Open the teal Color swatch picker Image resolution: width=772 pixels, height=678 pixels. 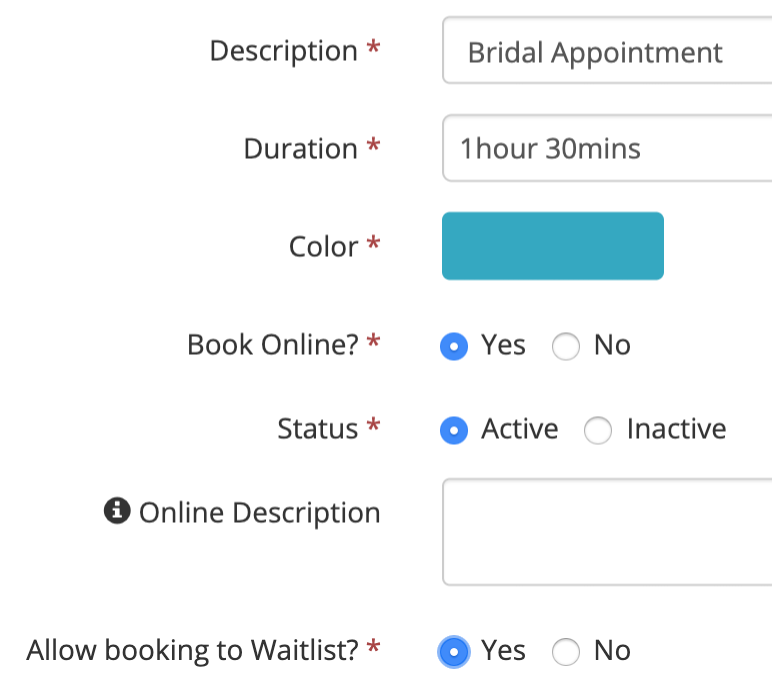553,246
